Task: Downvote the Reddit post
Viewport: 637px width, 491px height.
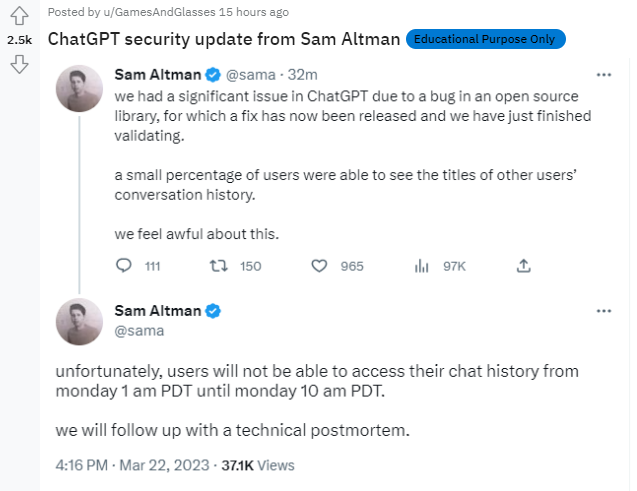Action: tap(18, 65)
